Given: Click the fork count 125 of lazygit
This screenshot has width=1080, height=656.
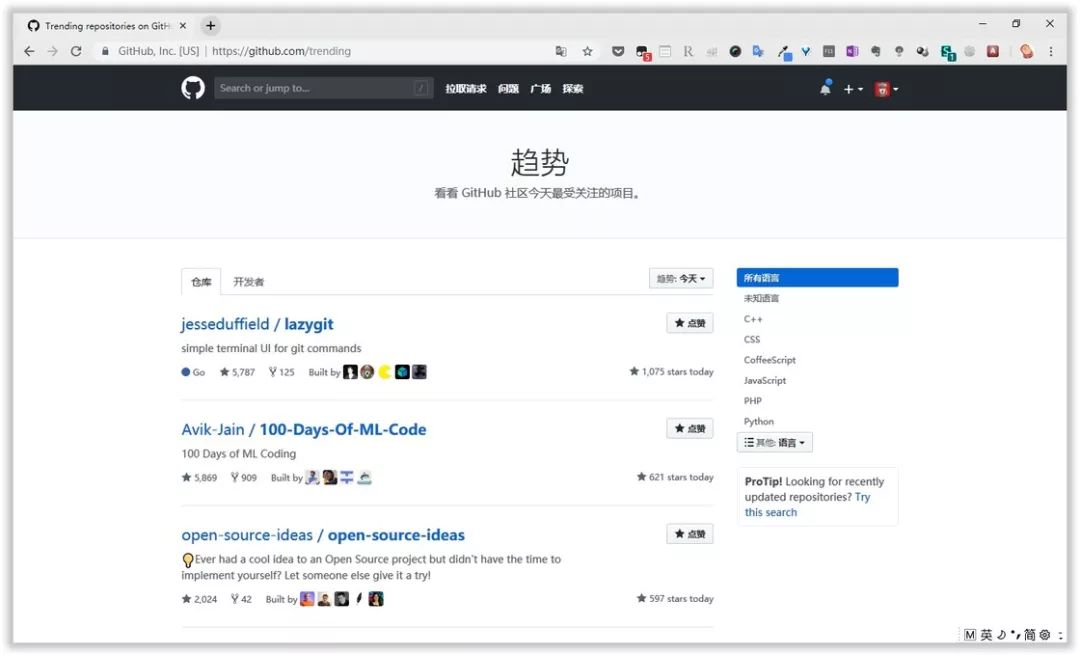Looking at the screenshot, I should (281, 372).
